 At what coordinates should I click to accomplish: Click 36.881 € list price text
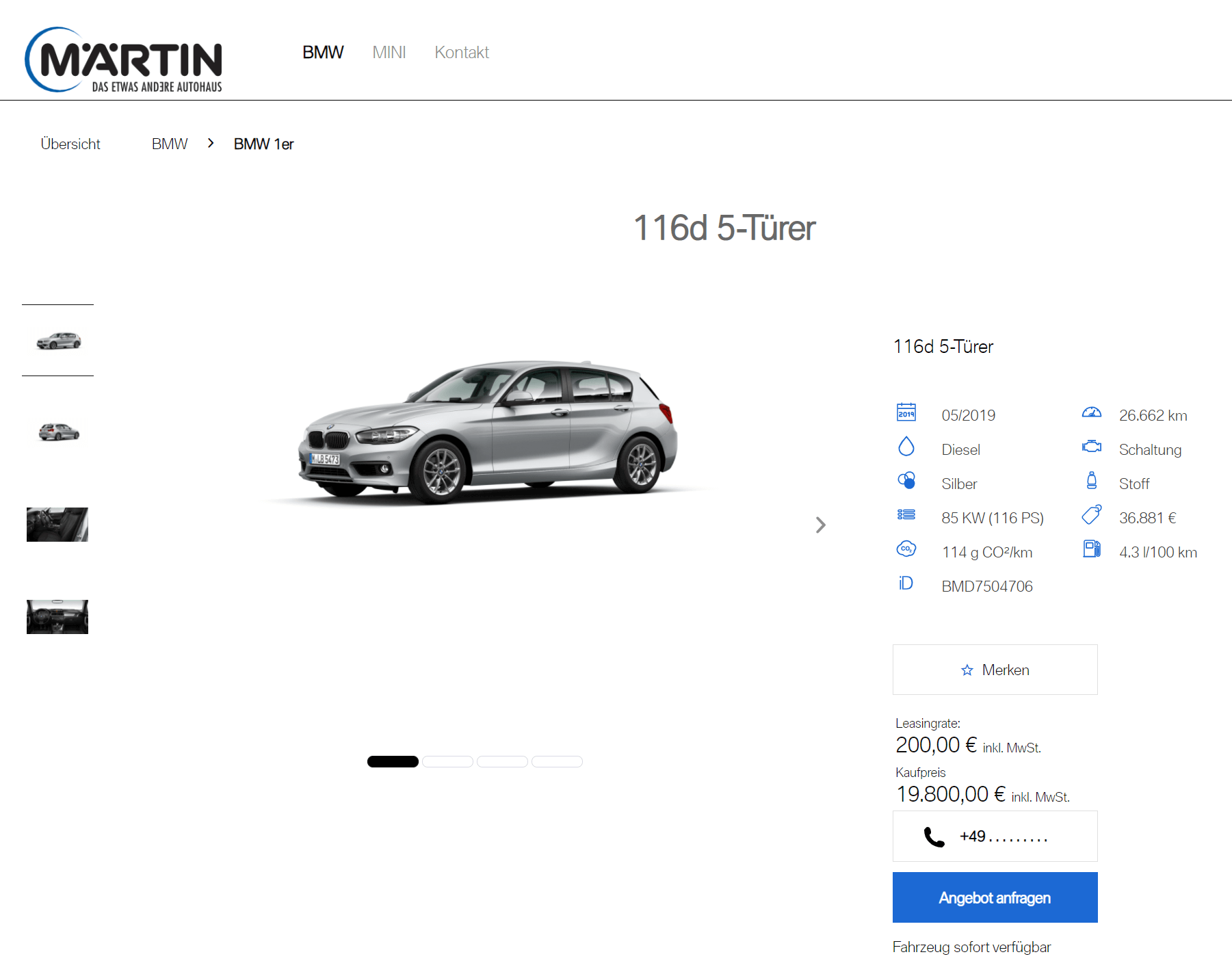coord(1148,518)
